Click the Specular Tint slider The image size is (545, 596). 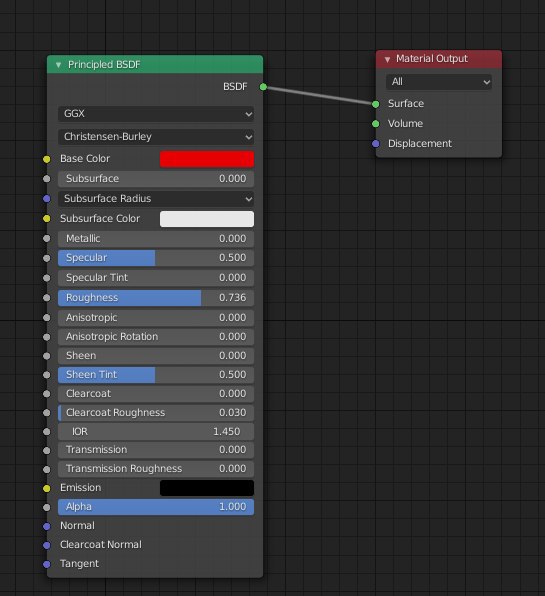point(156,278)
